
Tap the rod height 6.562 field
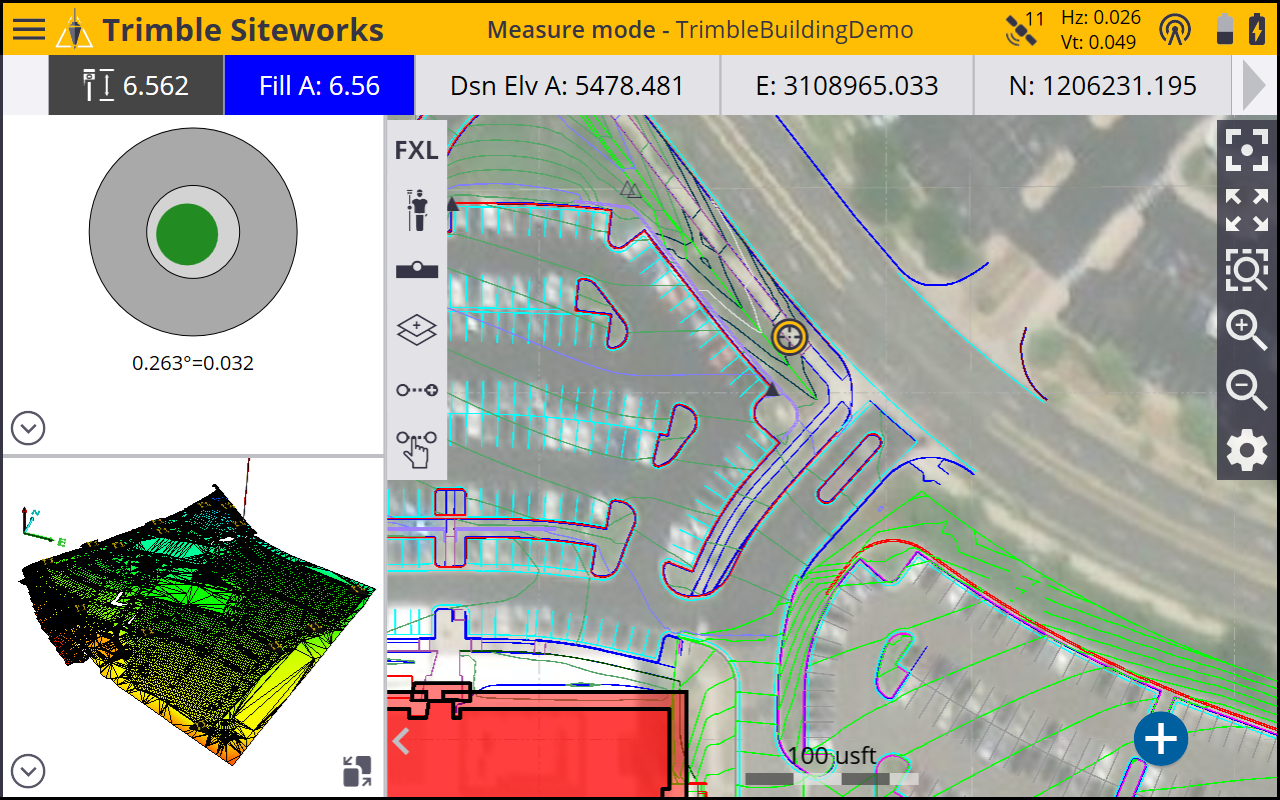click(136, 86)
